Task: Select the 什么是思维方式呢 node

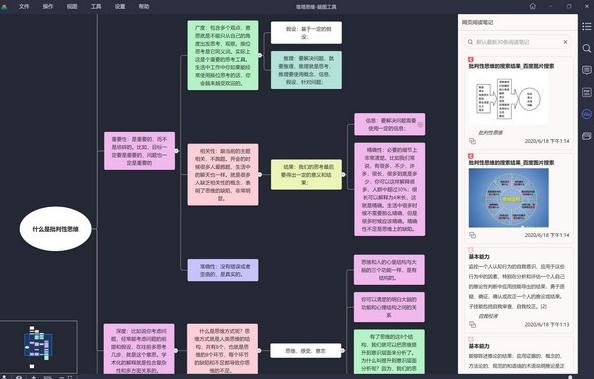Action: tap(222, 349)
